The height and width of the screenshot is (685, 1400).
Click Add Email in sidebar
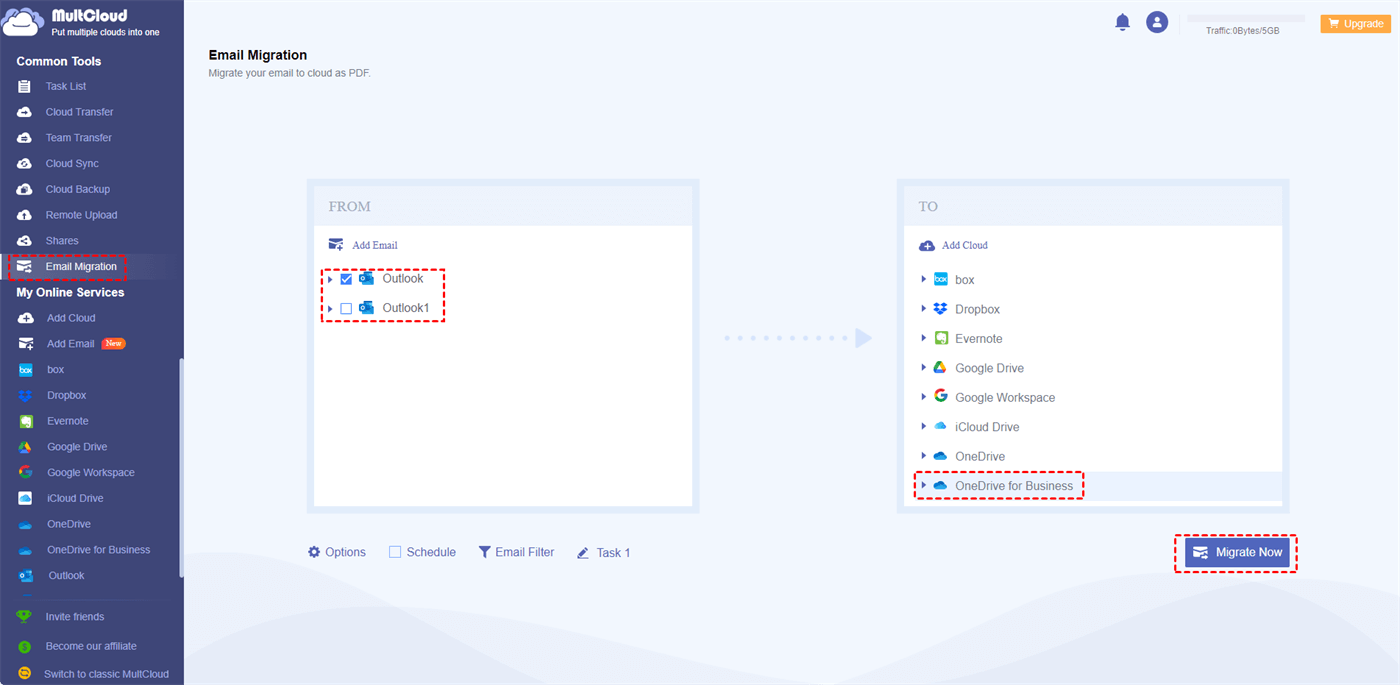coord(70,344)
